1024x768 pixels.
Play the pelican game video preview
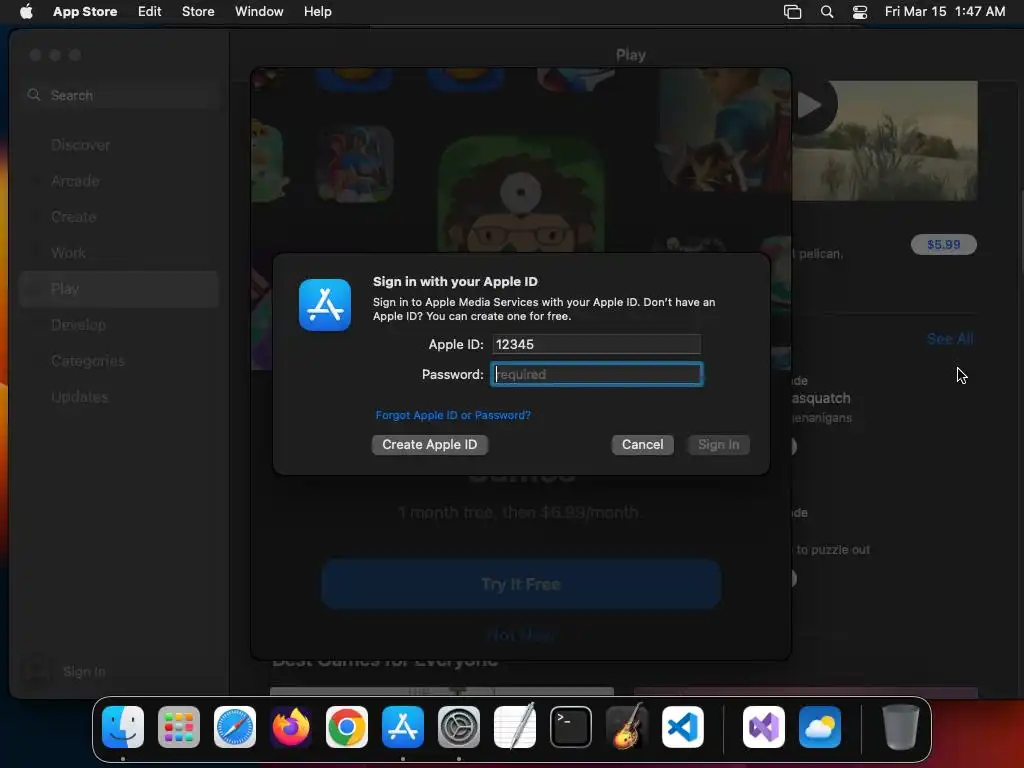[x=811, y=105]
